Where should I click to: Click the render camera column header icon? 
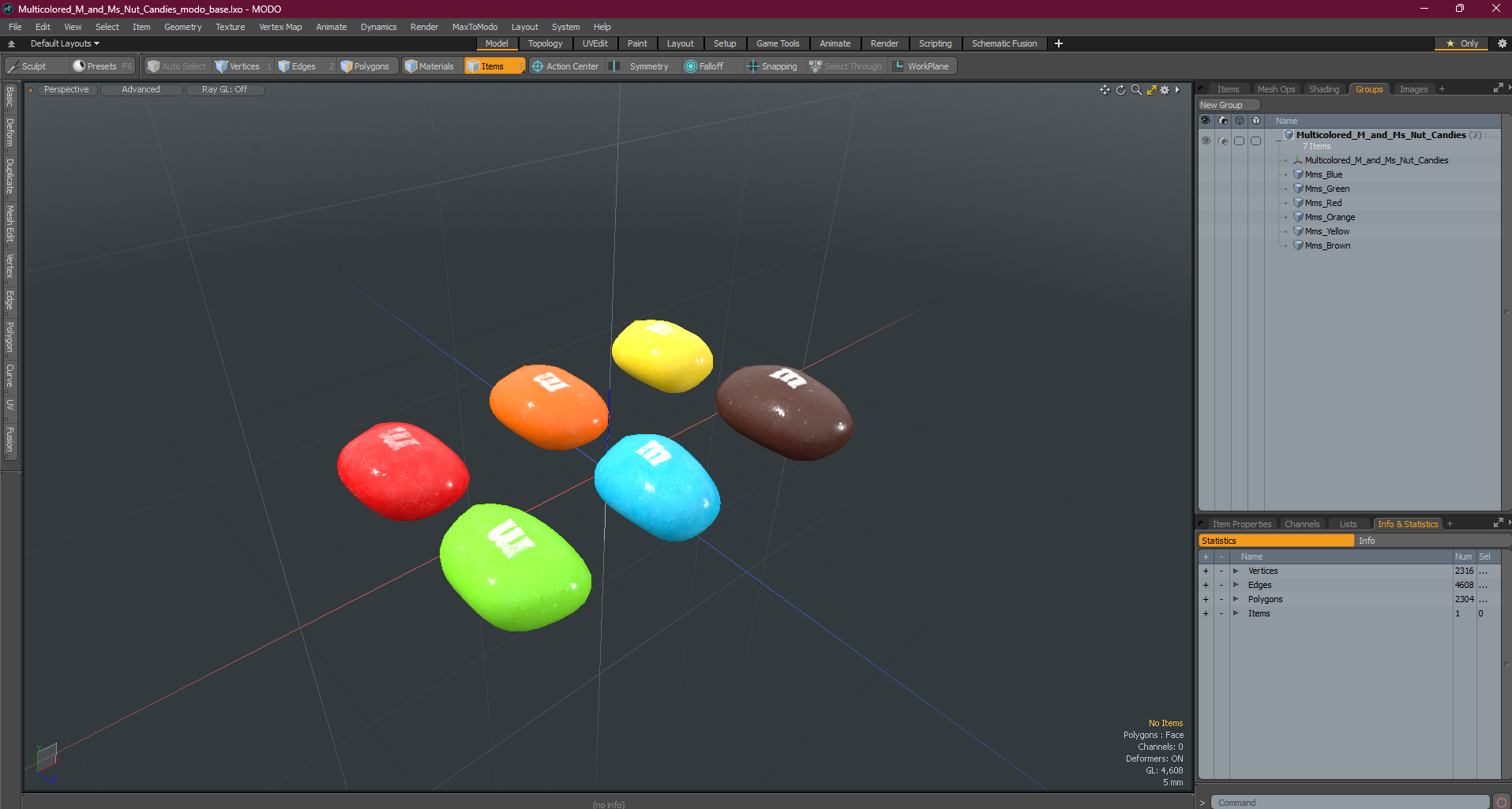[x=1223, y=121]
